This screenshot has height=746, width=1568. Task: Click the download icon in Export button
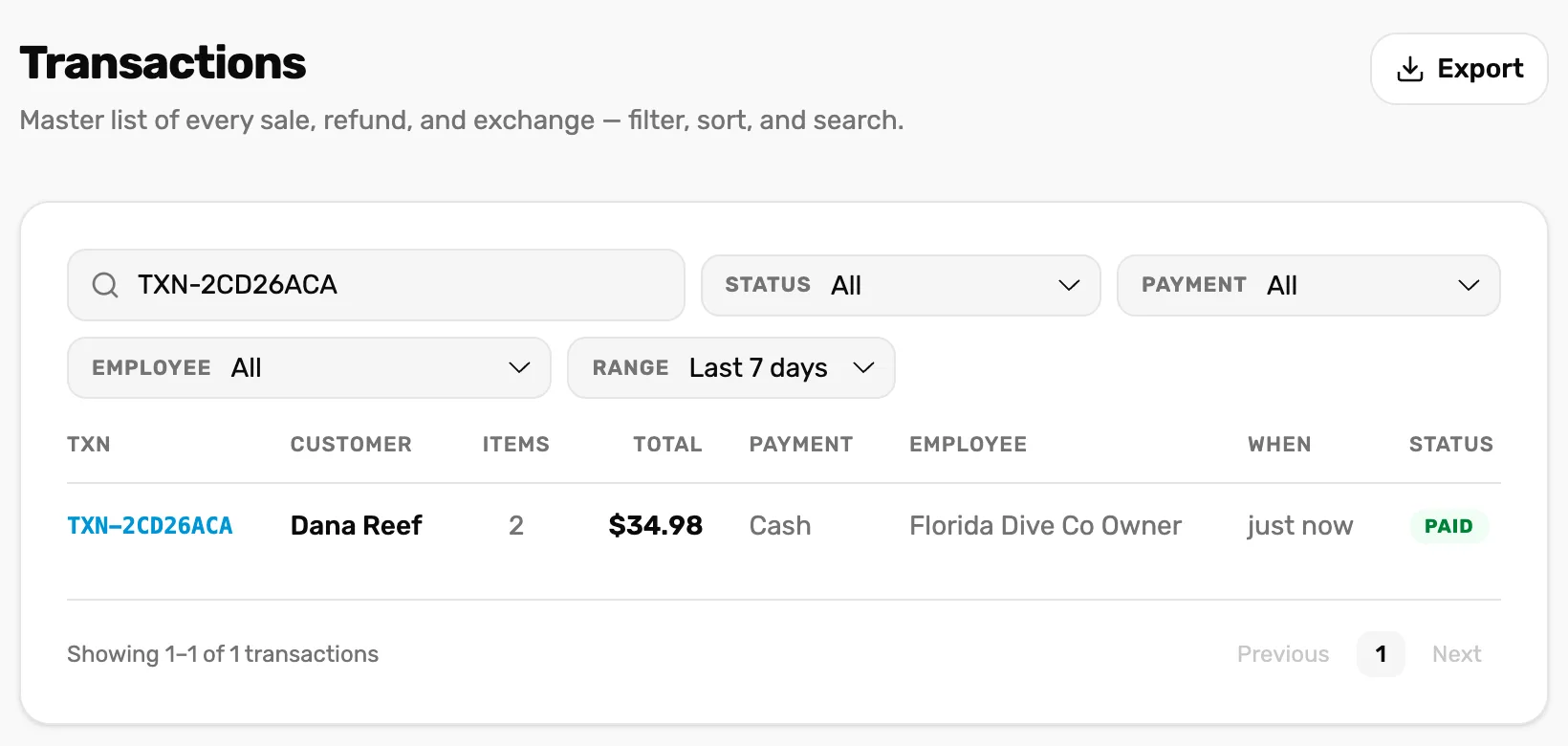[x=1410, y=69]
